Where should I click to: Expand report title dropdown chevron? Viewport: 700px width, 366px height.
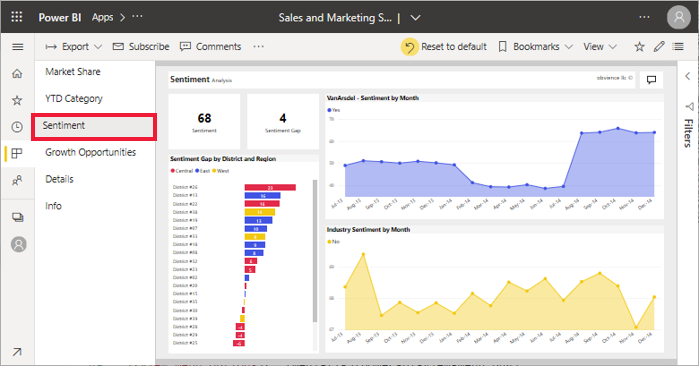[x=415, y=18]
